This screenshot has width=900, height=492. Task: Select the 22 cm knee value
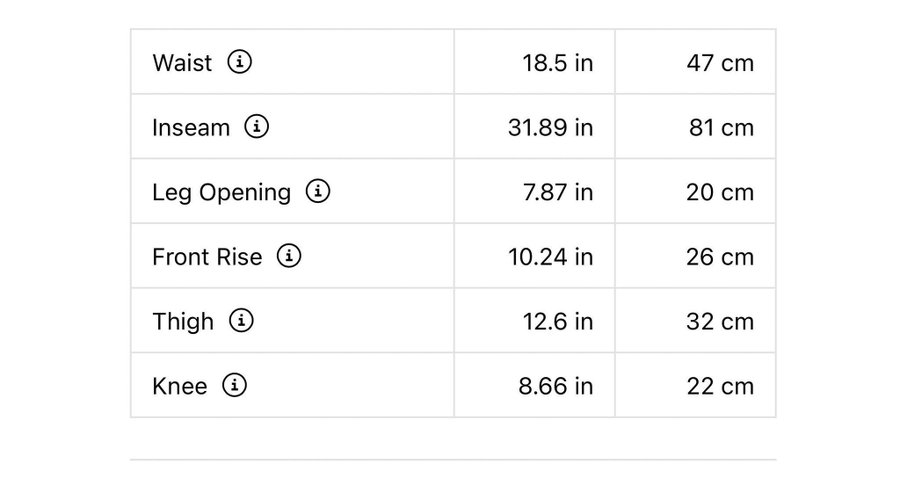720,386
